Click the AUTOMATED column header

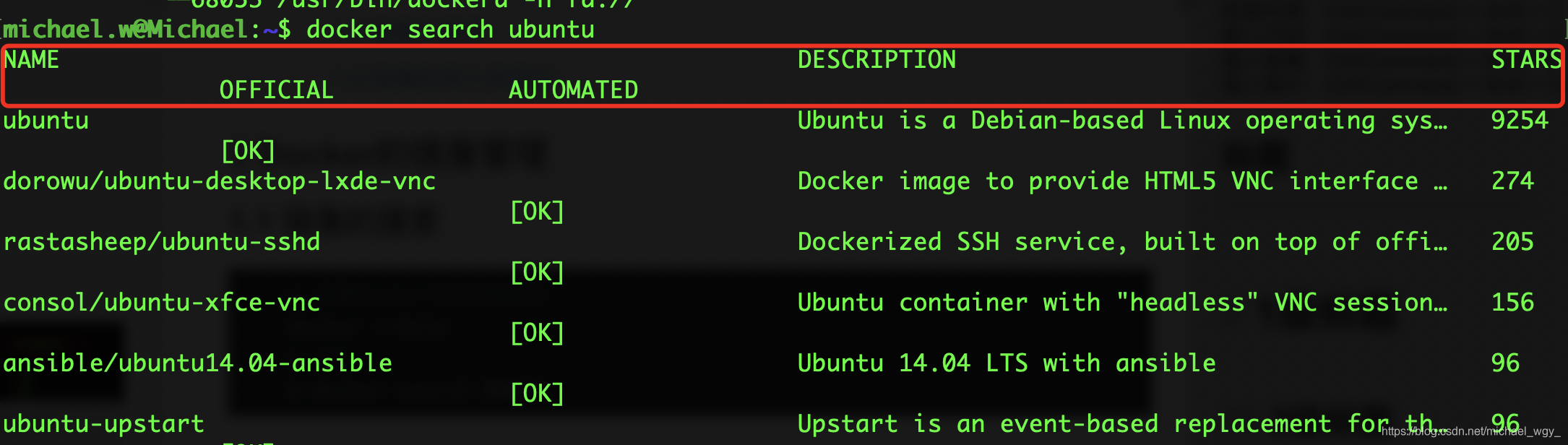[x=573, y=90]
